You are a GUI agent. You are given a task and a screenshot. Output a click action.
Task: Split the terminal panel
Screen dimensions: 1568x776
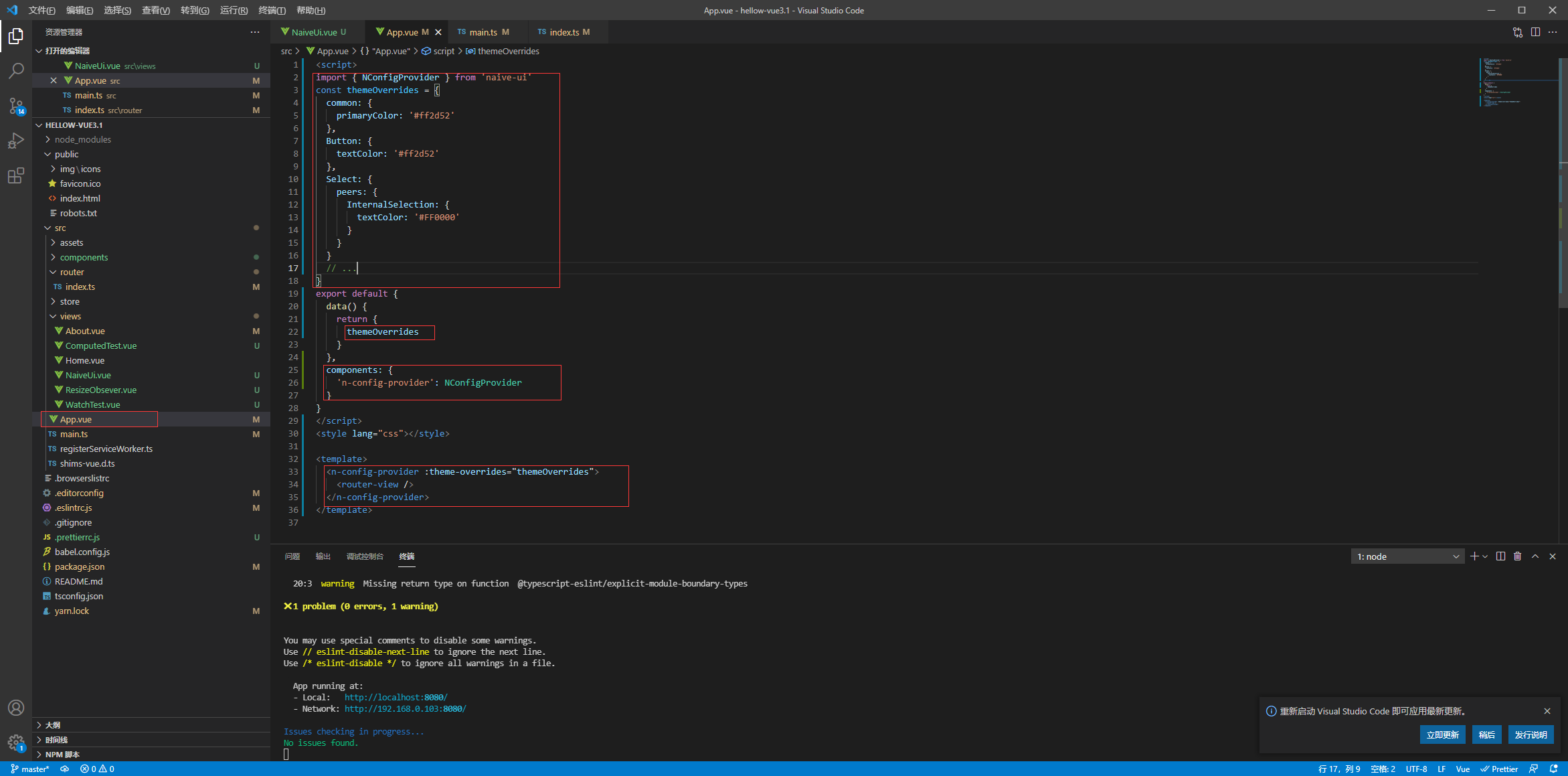[1500, 556]
